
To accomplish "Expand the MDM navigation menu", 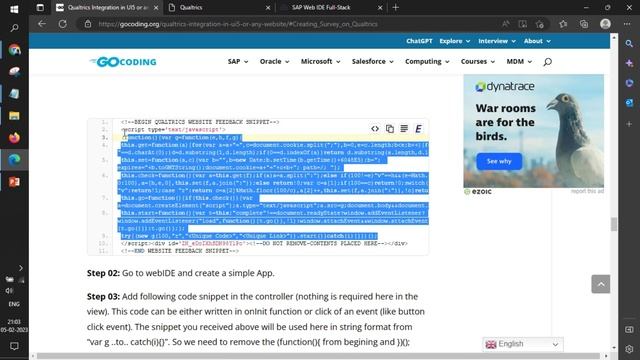I will [519, 61].
